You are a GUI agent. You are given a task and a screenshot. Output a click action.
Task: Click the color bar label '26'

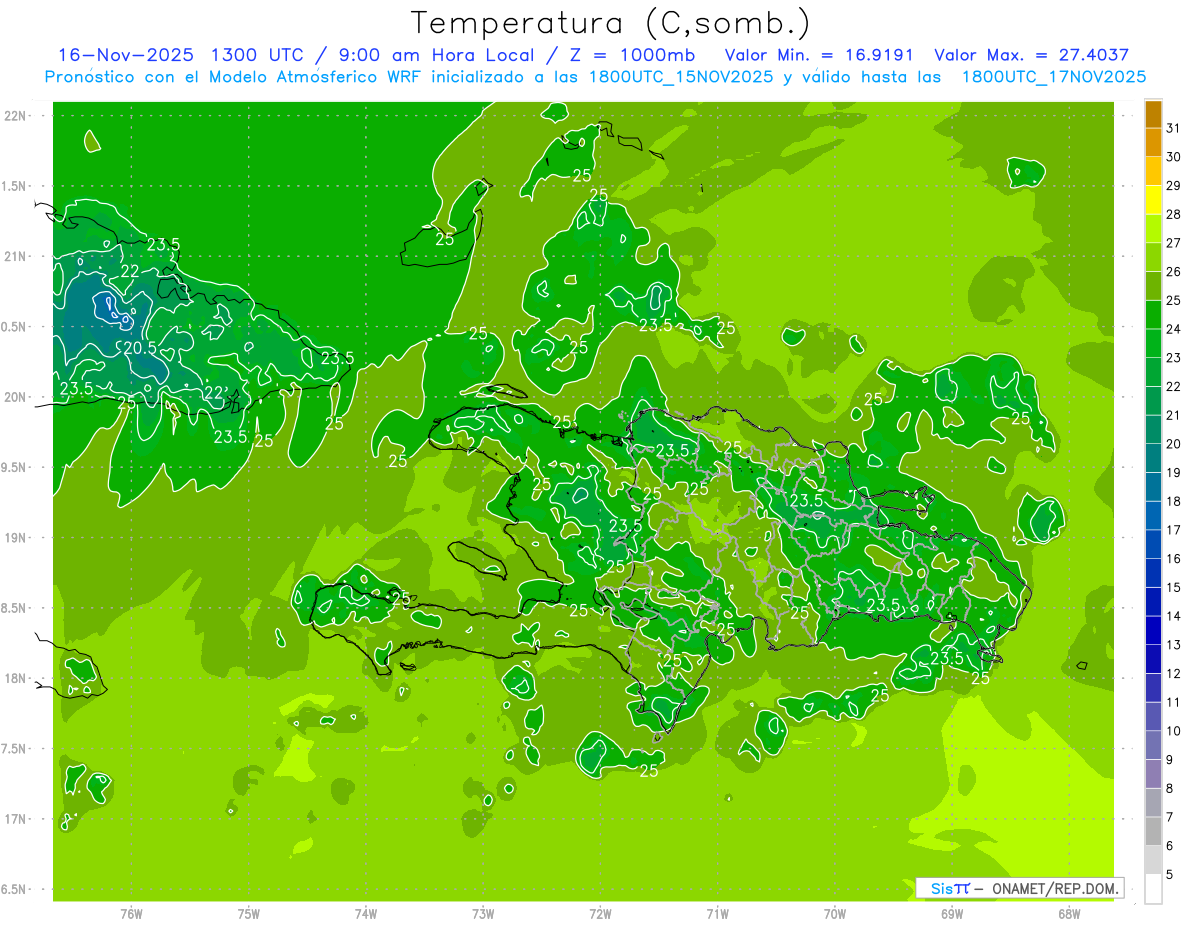tap(1173, 271)
